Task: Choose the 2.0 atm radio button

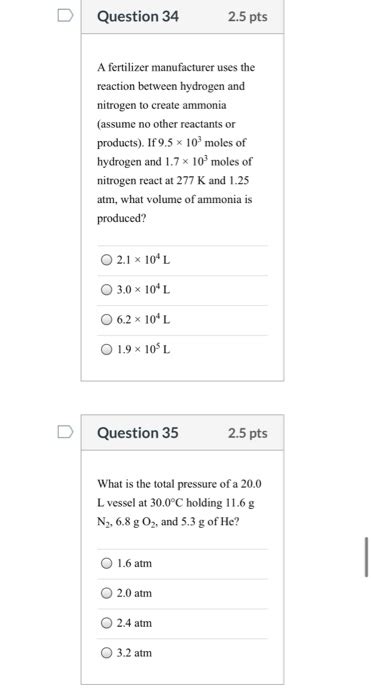Action: 106,593
